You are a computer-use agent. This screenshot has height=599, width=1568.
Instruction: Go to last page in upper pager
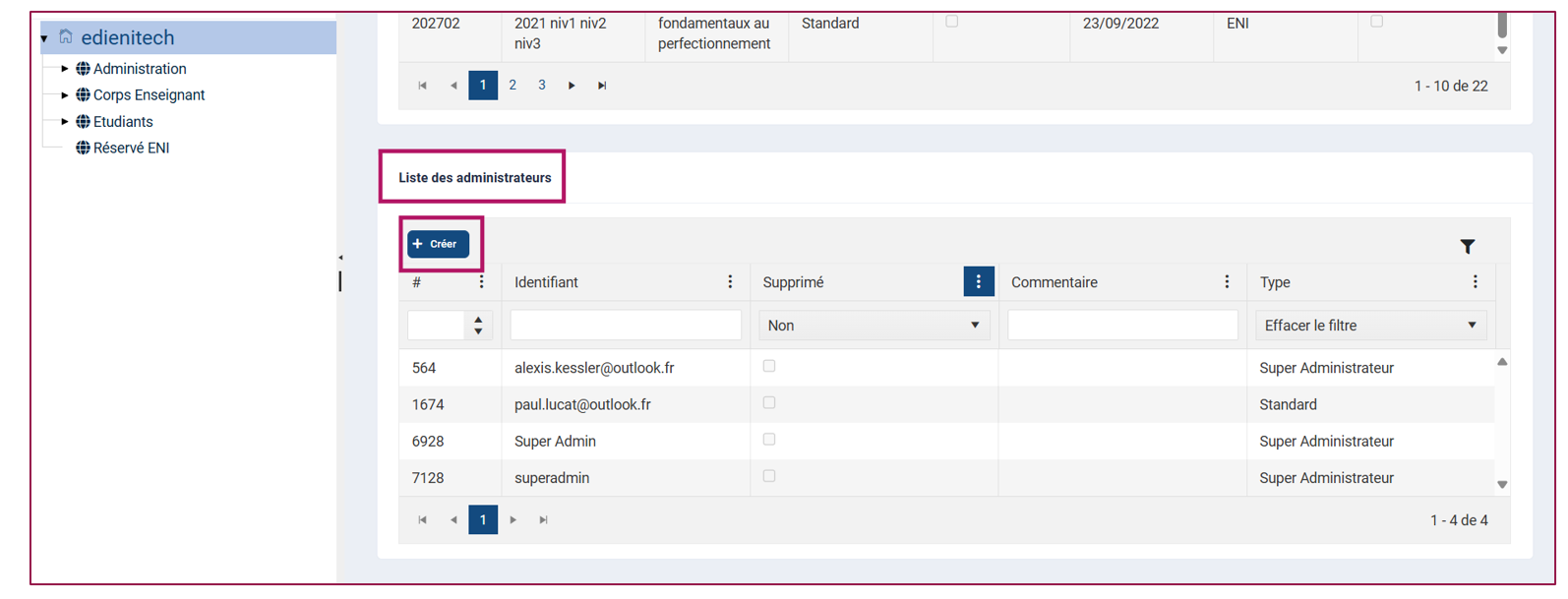(602, 86)
